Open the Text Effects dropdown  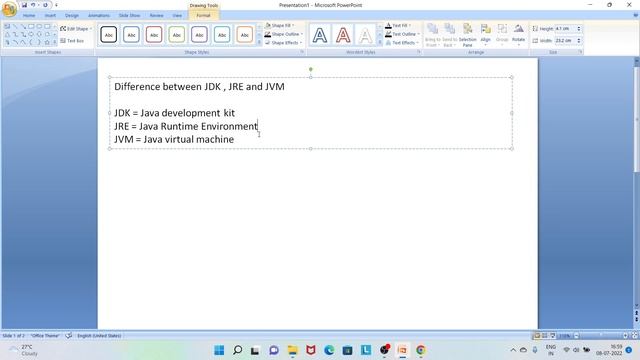point(402,42)
